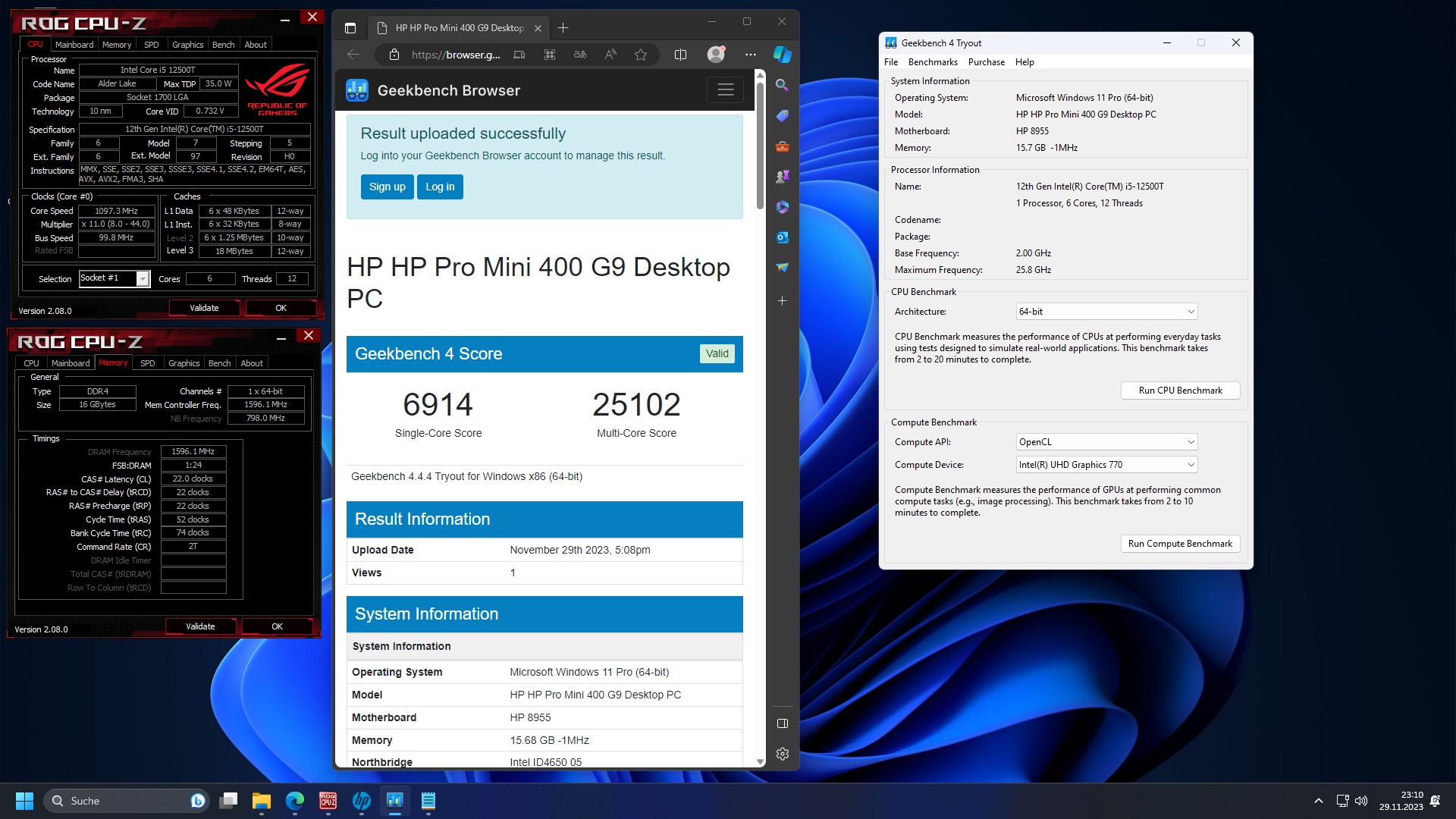Image resolution: width=1456 pixels, height=819 pixels.
Task: Open the File menu in Geekbench 4 Tryout
Action: pyautogui.click(x=891, y=62)
